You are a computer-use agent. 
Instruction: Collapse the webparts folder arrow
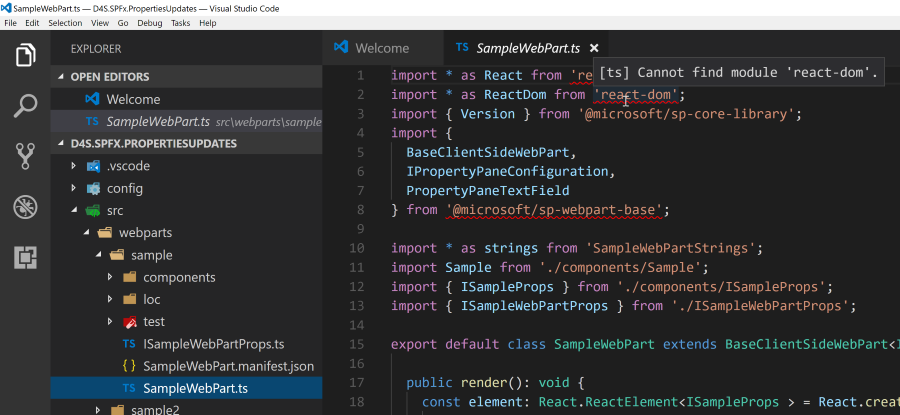point(86,233)
